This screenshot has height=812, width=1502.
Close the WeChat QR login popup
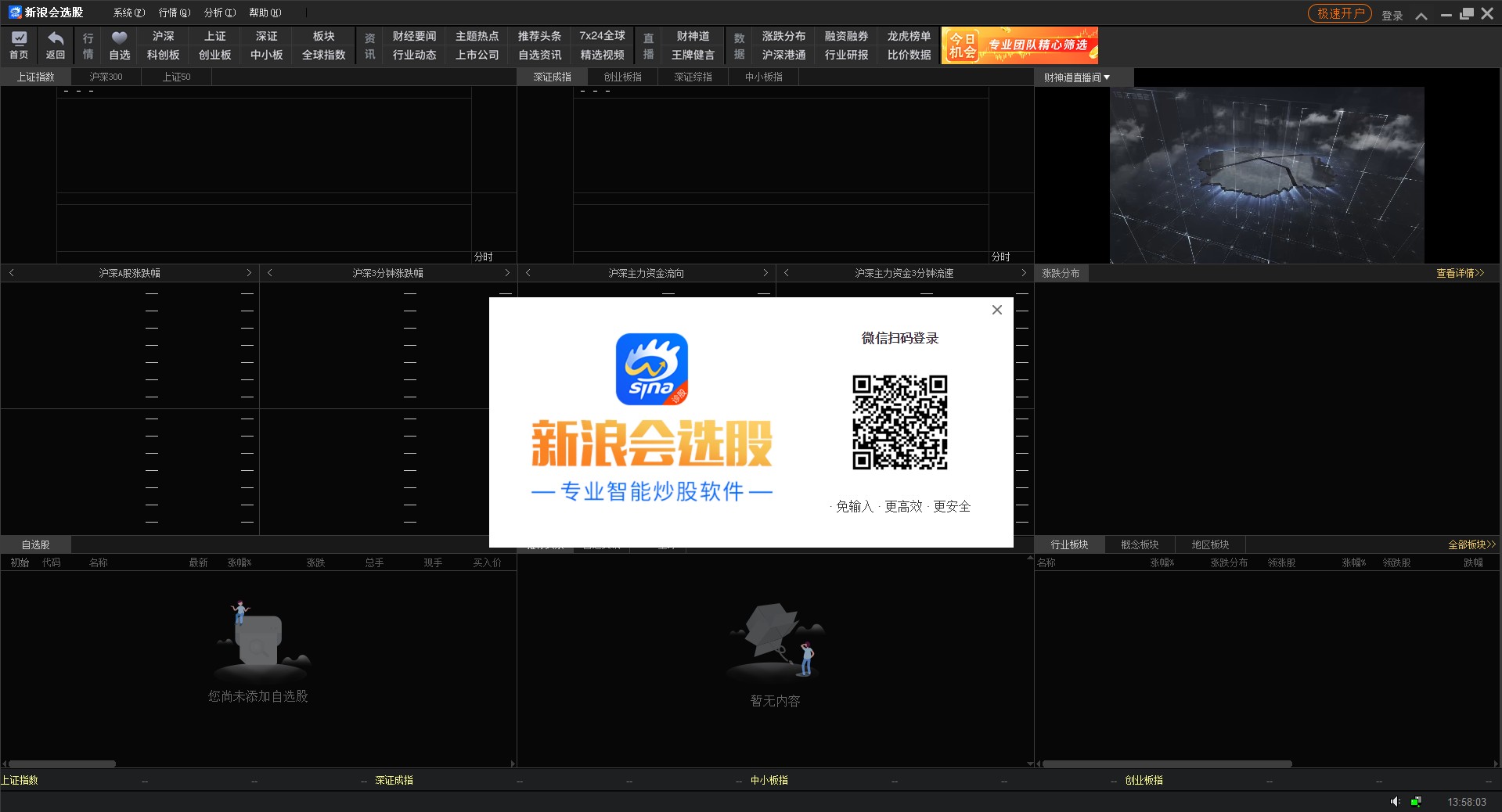(996, 310)
